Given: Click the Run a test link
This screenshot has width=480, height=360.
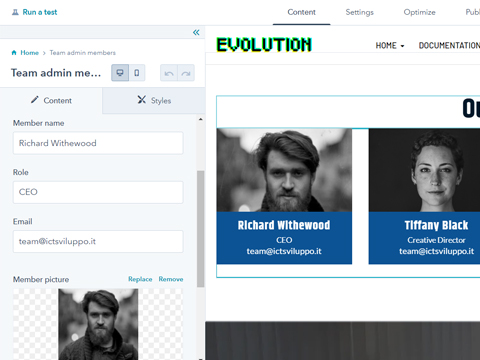Looking at the screenshot, I should coord(40,12).
